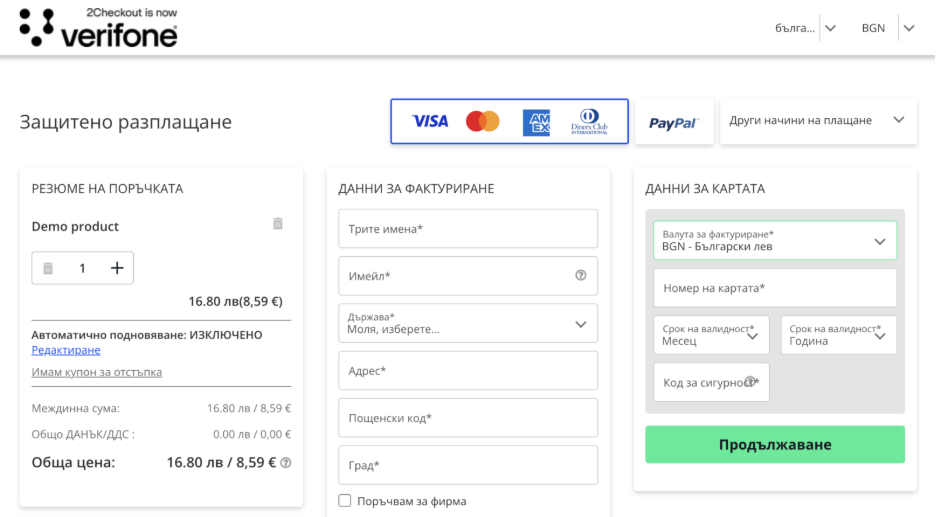Open the language selector dropdown
Viewport: 936px width, 517px height.
pyautogui.click(x=806, y=28)
